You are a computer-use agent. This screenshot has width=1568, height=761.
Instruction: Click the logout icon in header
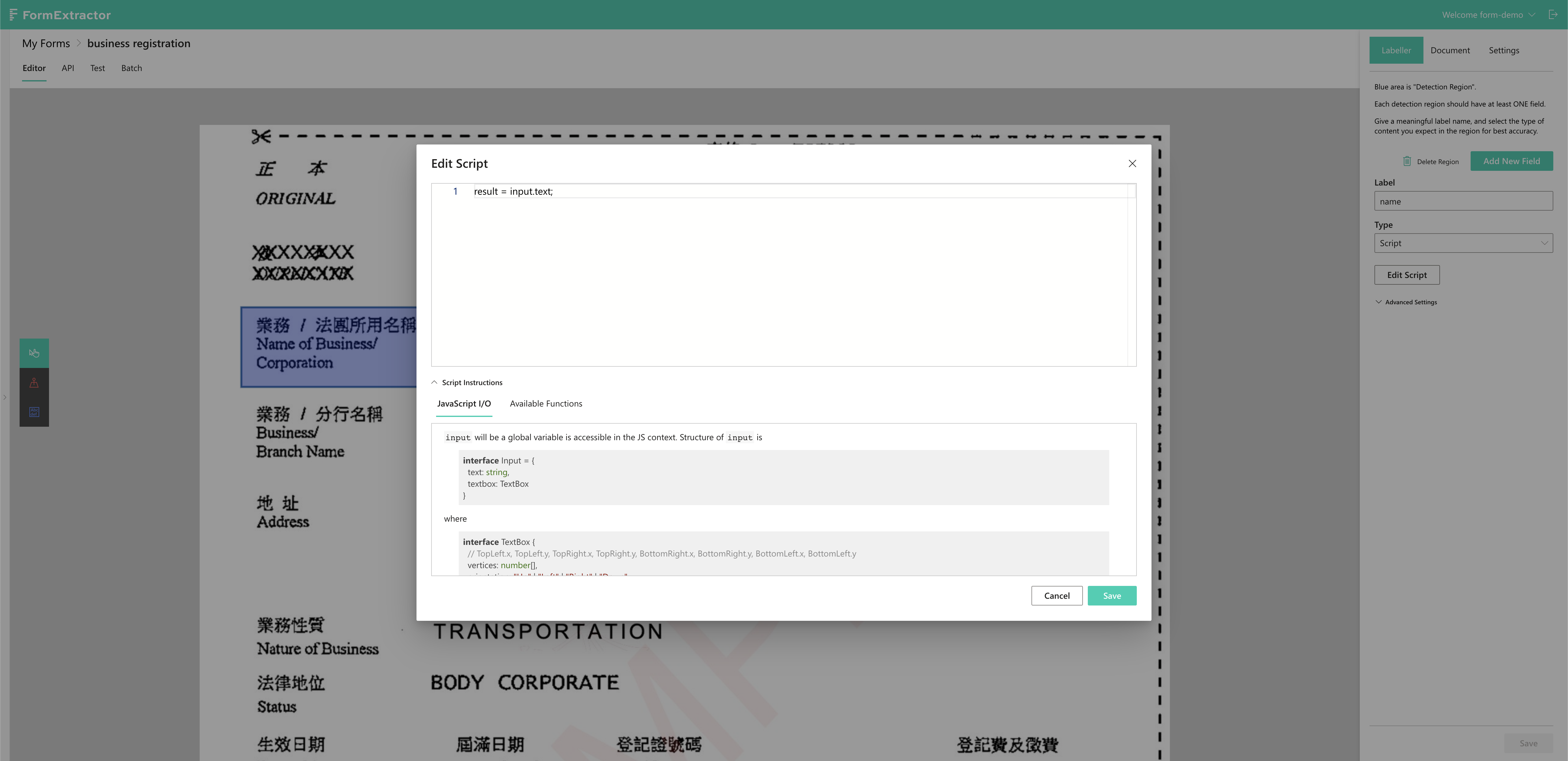(1553, 15)
